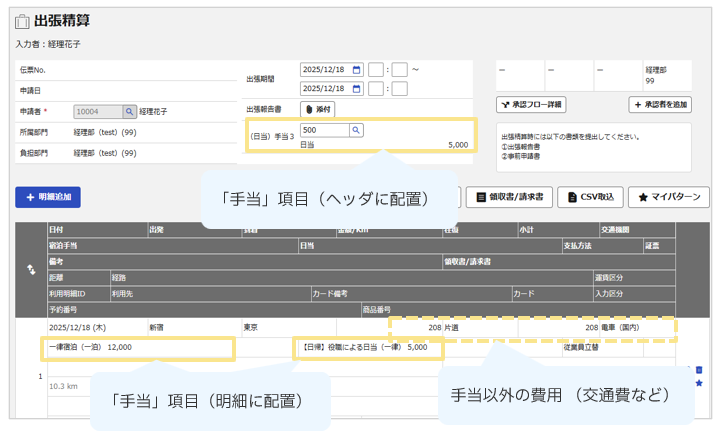Click 領収書/請求書 column header in the table
716x440 pixels.
click(559, 262)
